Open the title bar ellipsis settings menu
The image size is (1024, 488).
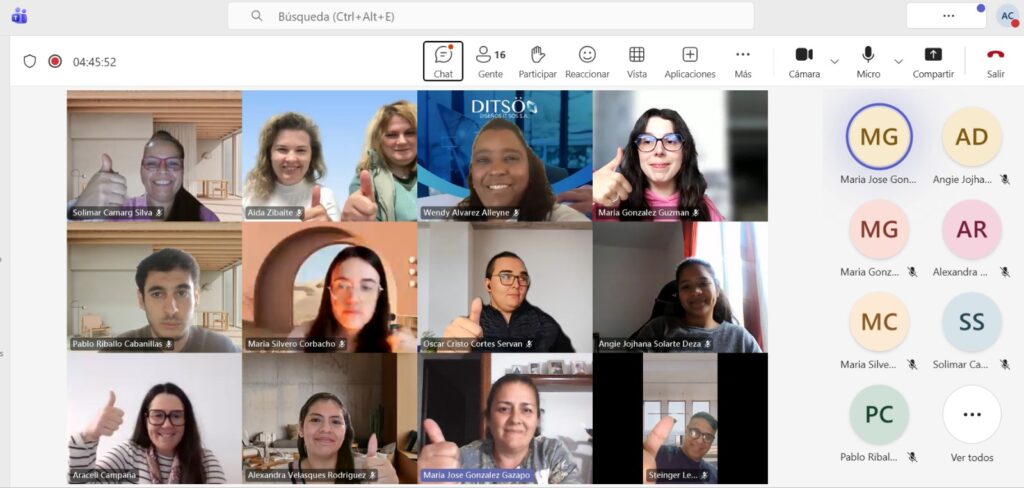point(948,16)
